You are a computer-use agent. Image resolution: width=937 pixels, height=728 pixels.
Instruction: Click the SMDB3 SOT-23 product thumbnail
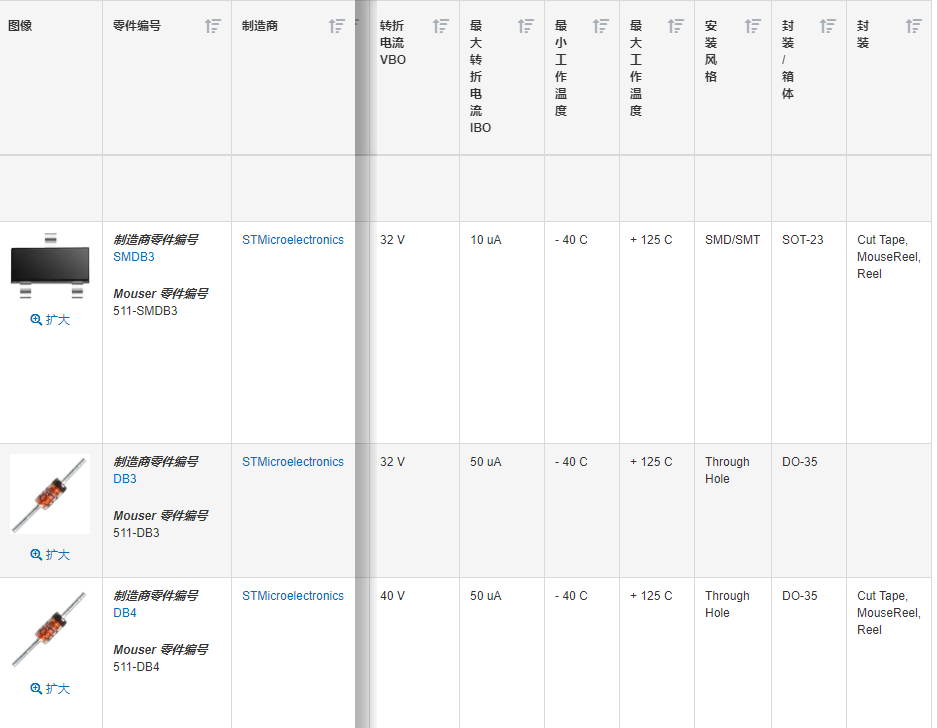pos(50,267)
